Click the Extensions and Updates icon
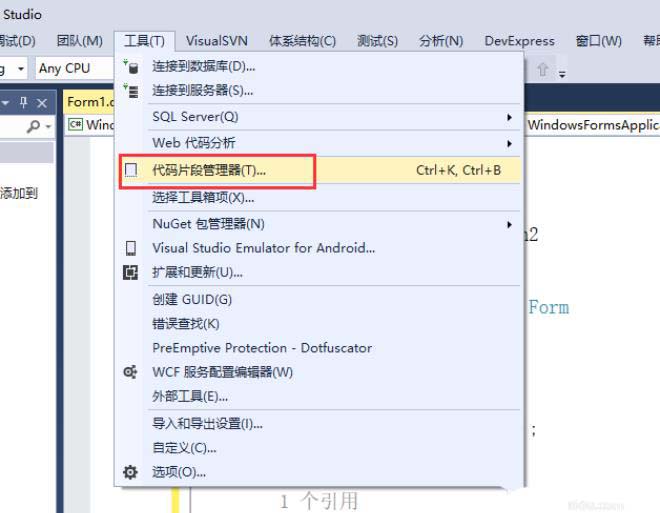 (130, 272)
